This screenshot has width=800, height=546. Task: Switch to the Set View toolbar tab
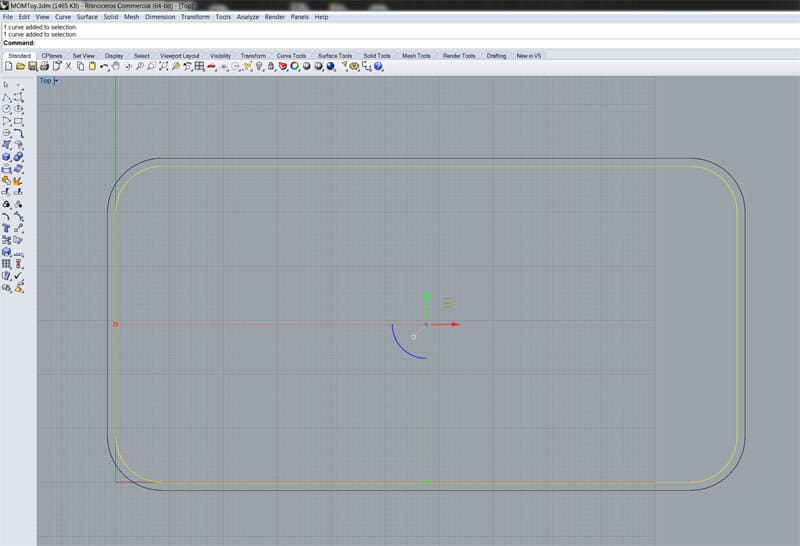(x=84, y=56)
